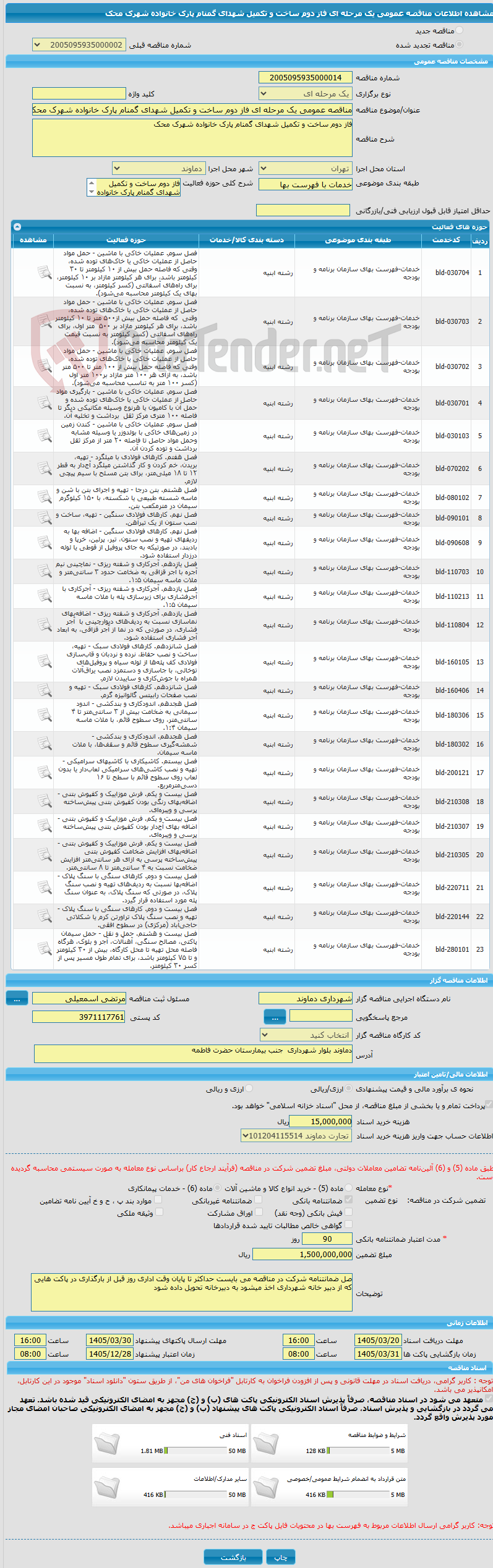Click the کدخدمت column header
Viewport: 493px width, 1568px height.
tap(446, 240)
